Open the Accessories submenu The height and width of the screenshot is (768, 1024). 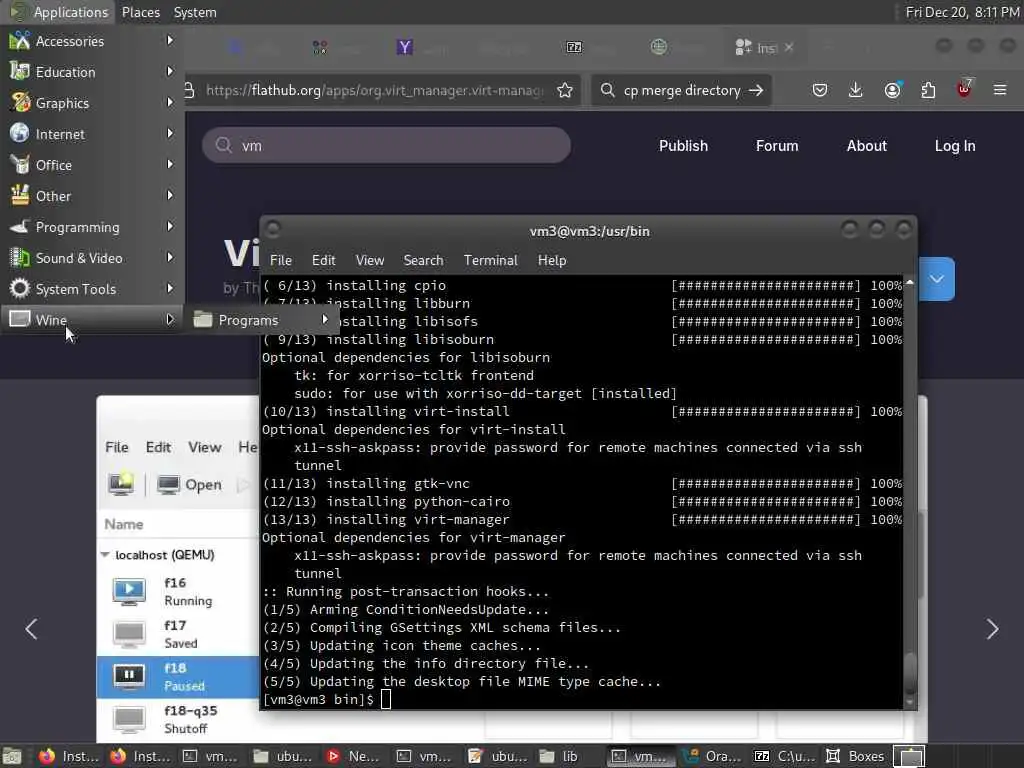(x=92, y=41)
